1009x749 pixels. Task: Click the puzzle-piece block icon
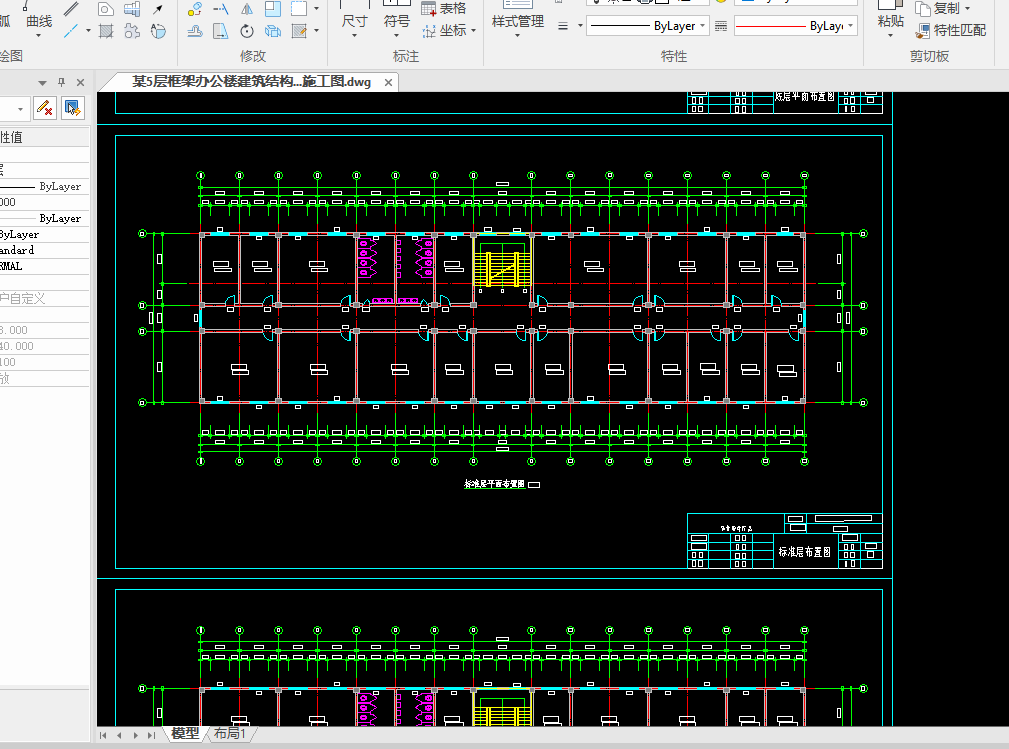pyautogui.click(x=132, y=30)
